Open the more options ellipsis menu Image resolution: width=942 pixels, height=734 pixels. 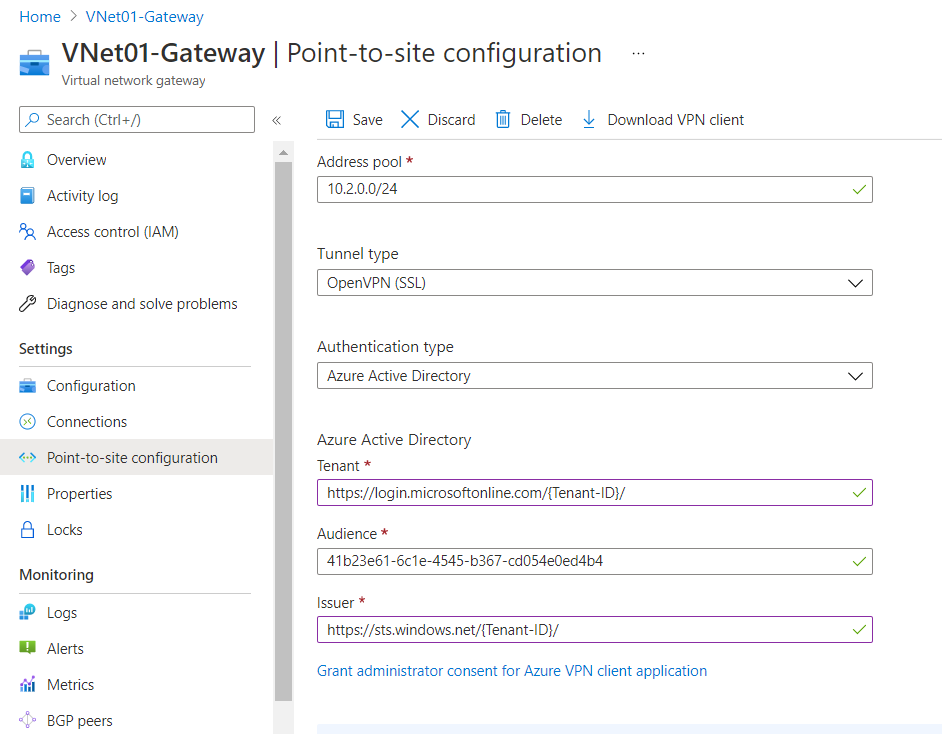pos(638,53)
